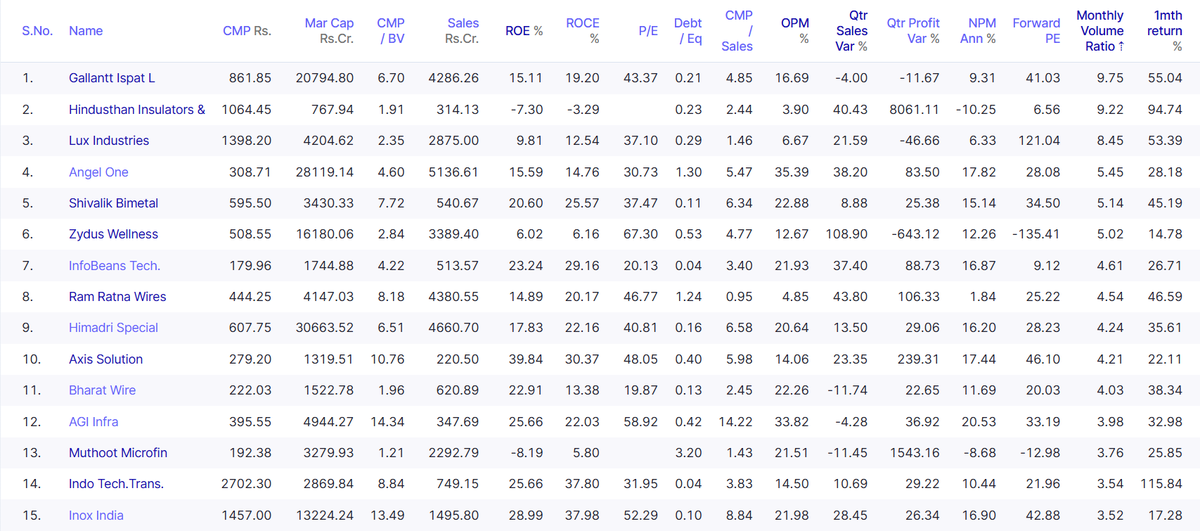Screen dimensions: 1200x531
Task: Select Ram Ratna Wires P/E 46.77
Action: (x=641, y=296)
